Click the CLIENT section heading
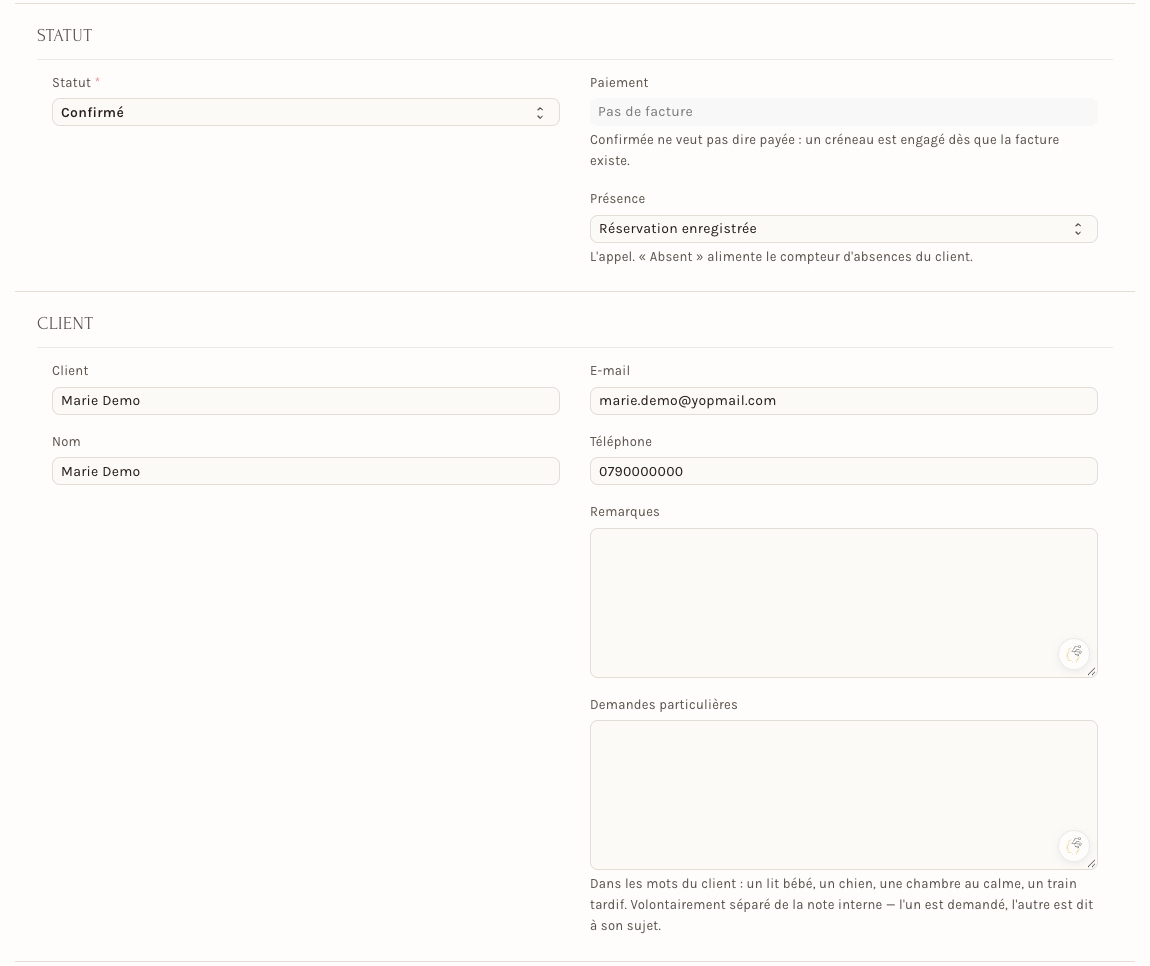This screenshot has width=1150, height=966. tap(65, 323)
